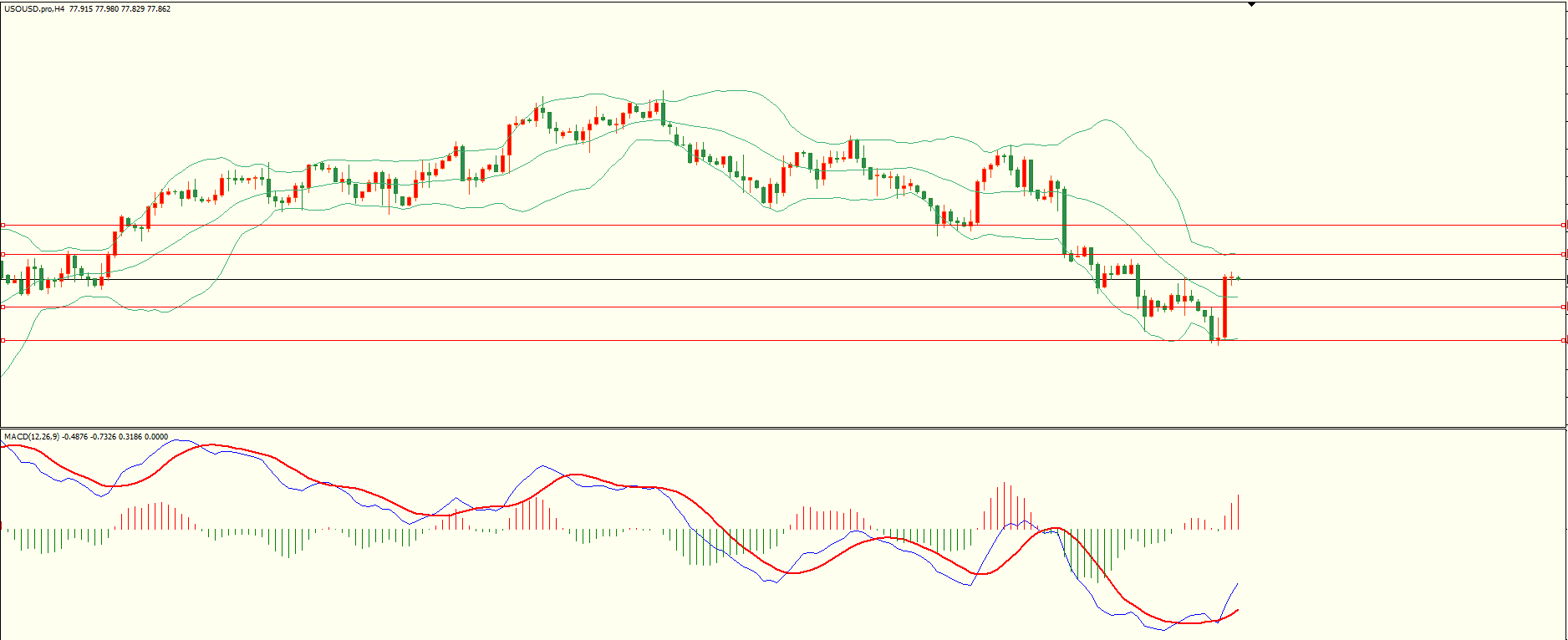Image resolution: width=1568 pixels, height=640 pixels.
Task: Click the MACD(12,26,9) indicator label
Action: [31, 436]
